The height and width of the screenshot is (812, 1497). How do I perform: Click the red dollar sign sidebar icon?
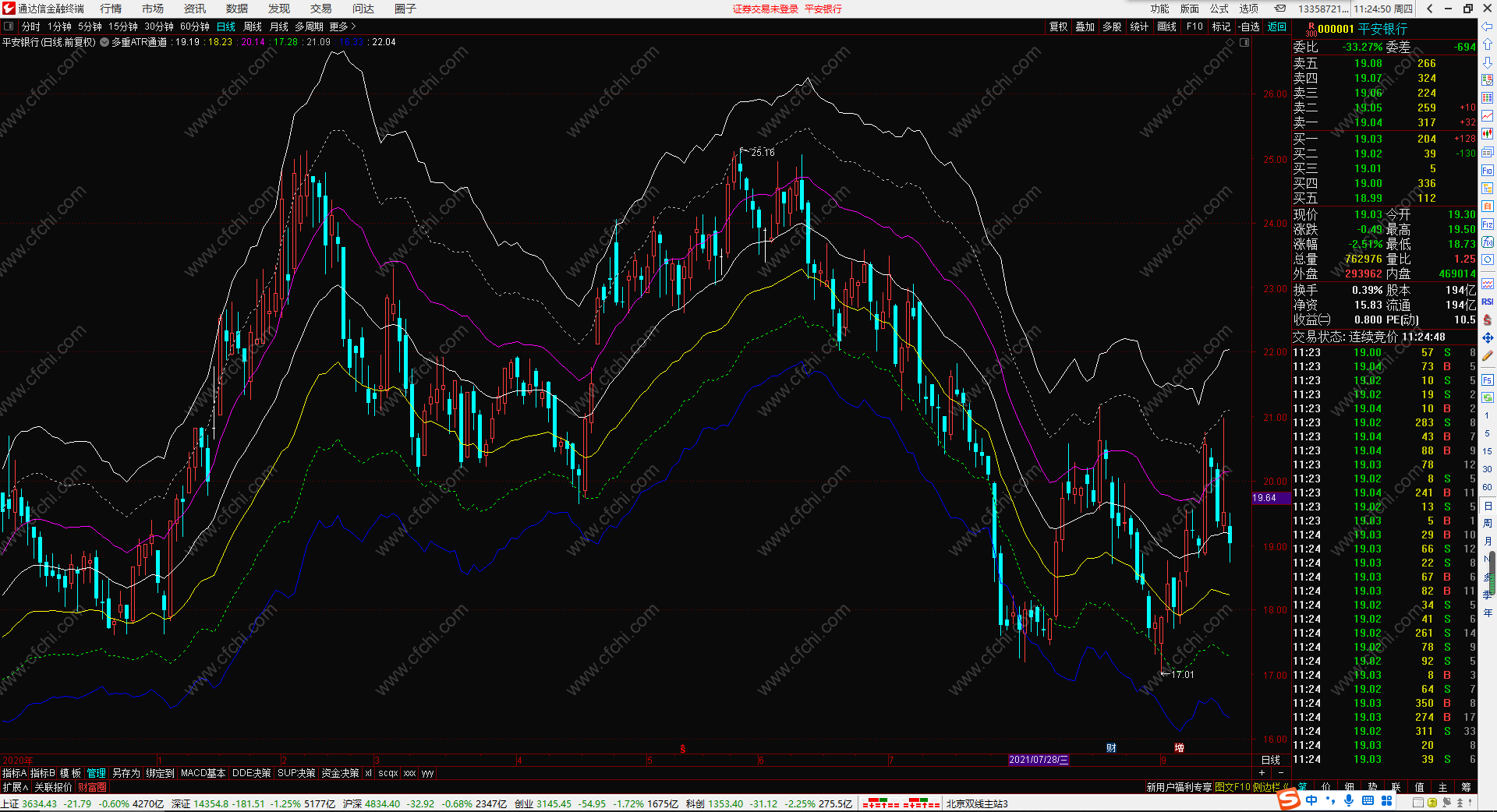[1487, 320]
